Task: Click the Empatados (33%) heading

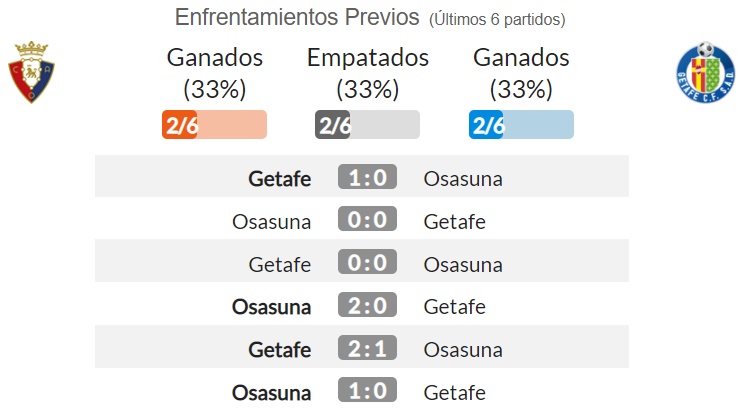Action: (368, 73)
